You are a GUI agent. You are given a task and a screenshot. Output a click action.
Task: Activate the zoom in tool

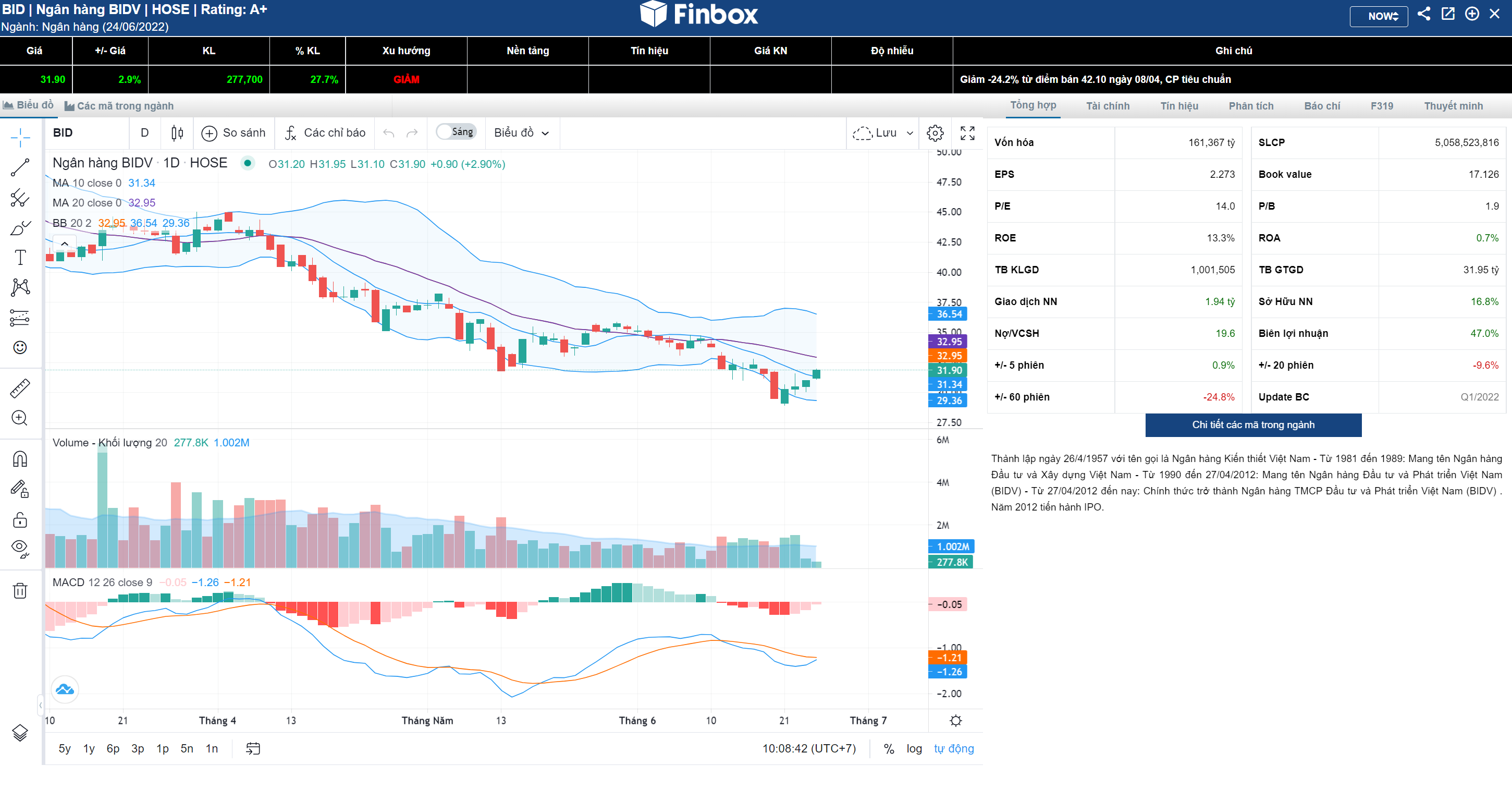[x=20, y=418]
